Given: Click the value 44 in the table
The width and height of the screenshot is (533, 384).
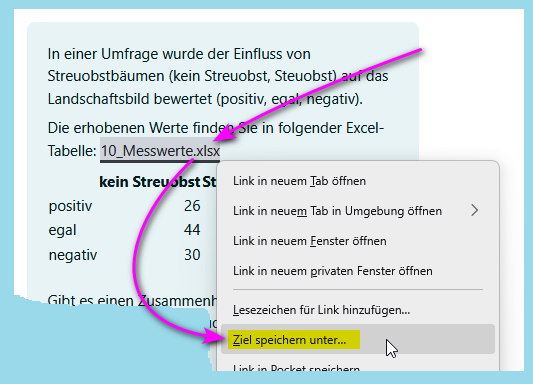Looking at the screenshot, I should coord(192,230).
